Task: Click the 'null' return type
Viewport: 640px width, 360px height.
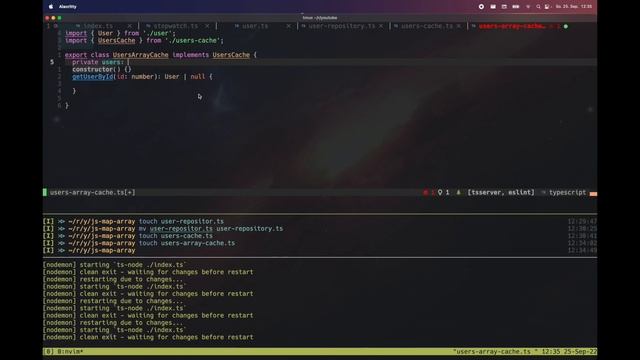Action: coord(198,77)
